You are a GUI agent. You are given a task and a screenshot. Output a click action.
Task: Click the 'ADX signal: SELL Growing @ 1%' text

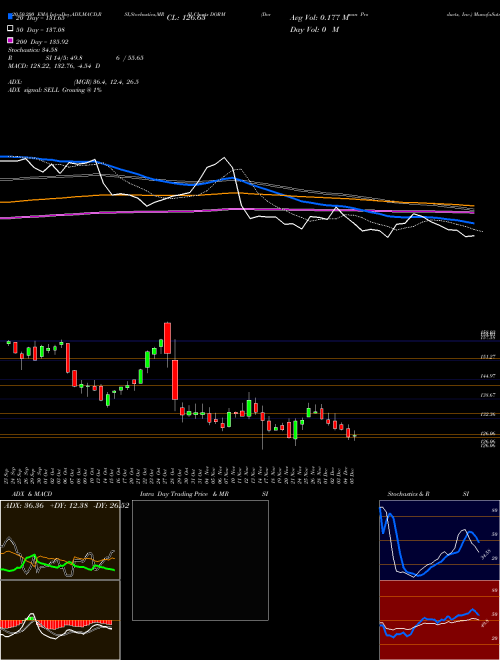pos(55,90)
